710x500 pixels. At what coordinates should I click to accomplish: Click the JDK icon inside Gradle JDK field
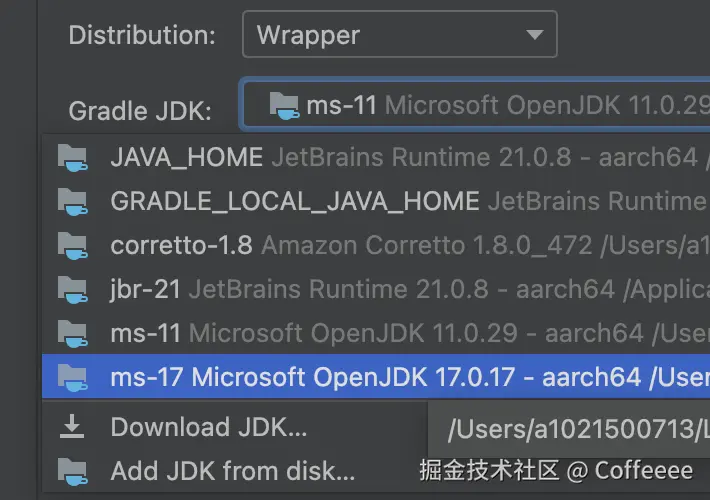pos(284,105)
